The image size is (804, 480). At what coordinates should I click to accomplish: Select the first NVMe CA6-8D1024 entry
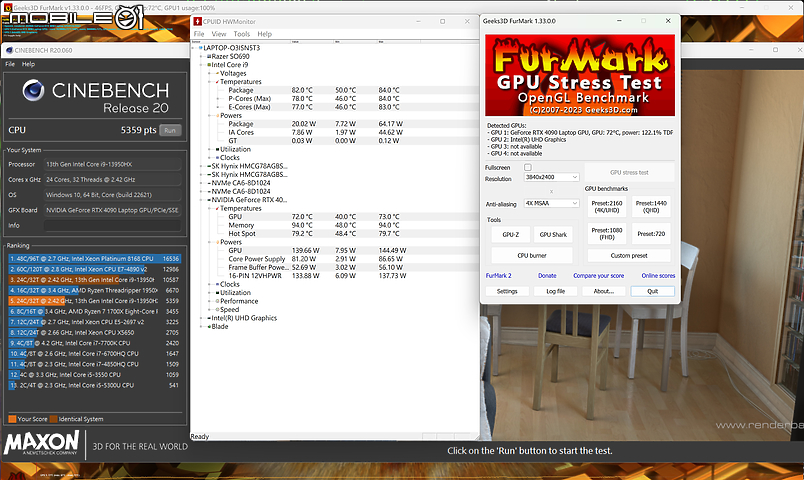click(x=240, y=183)
